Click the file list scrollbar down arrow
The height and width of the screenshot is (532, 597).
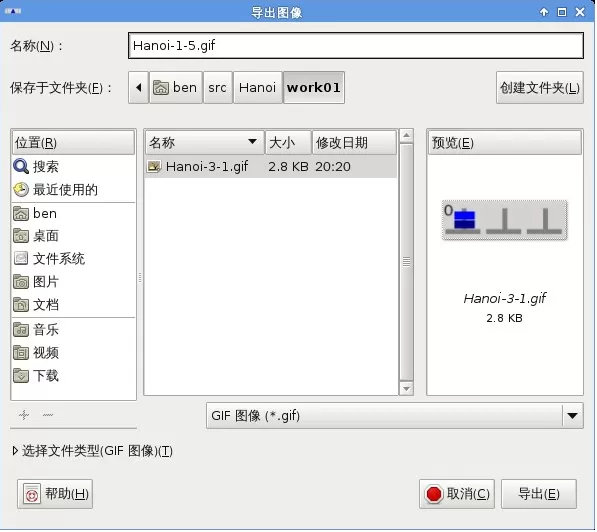coord(406,388)
